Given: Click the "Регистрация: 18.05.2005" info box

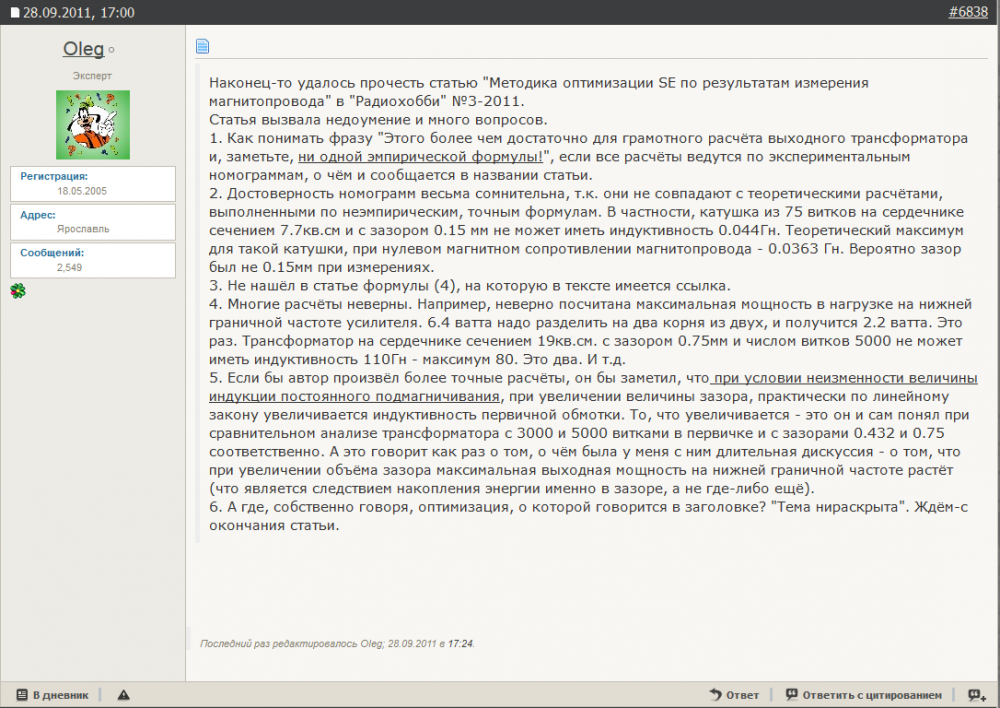Looking at the screenshot, I should tap(92, 182).
